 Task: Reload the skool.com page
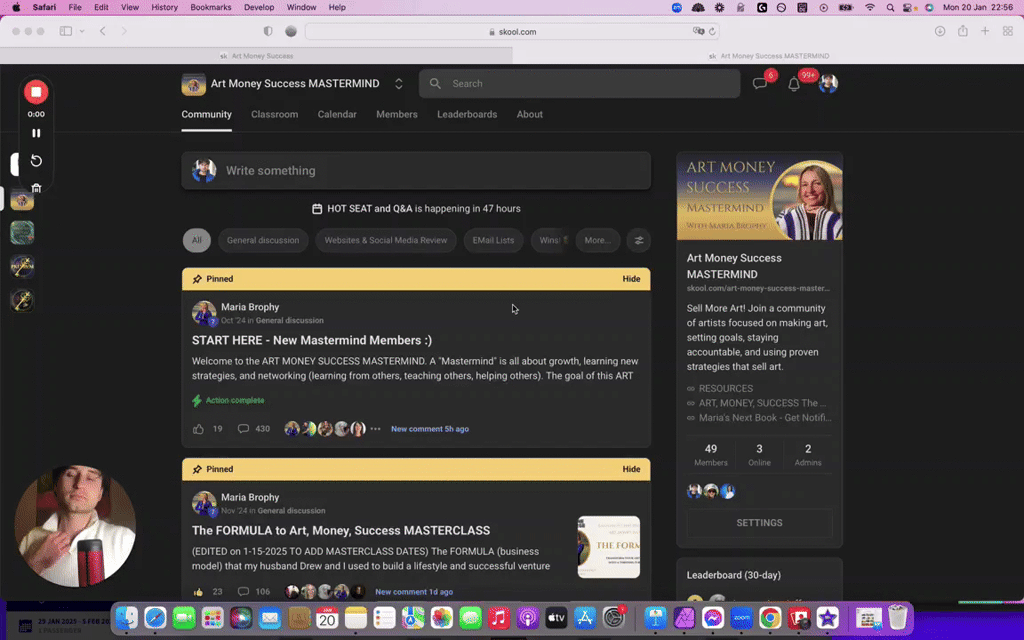pos(712,31)
